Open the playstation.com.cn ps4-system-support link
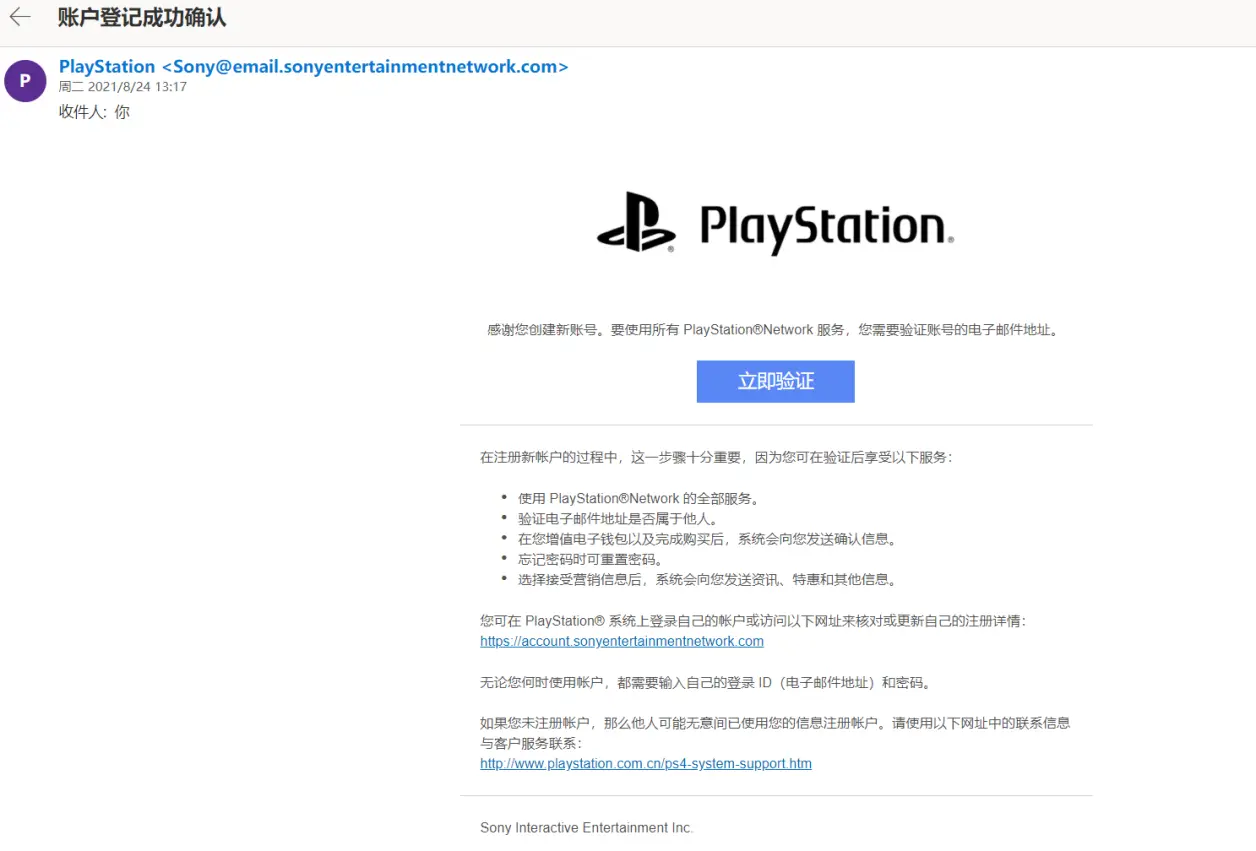 tap(645, 763)
